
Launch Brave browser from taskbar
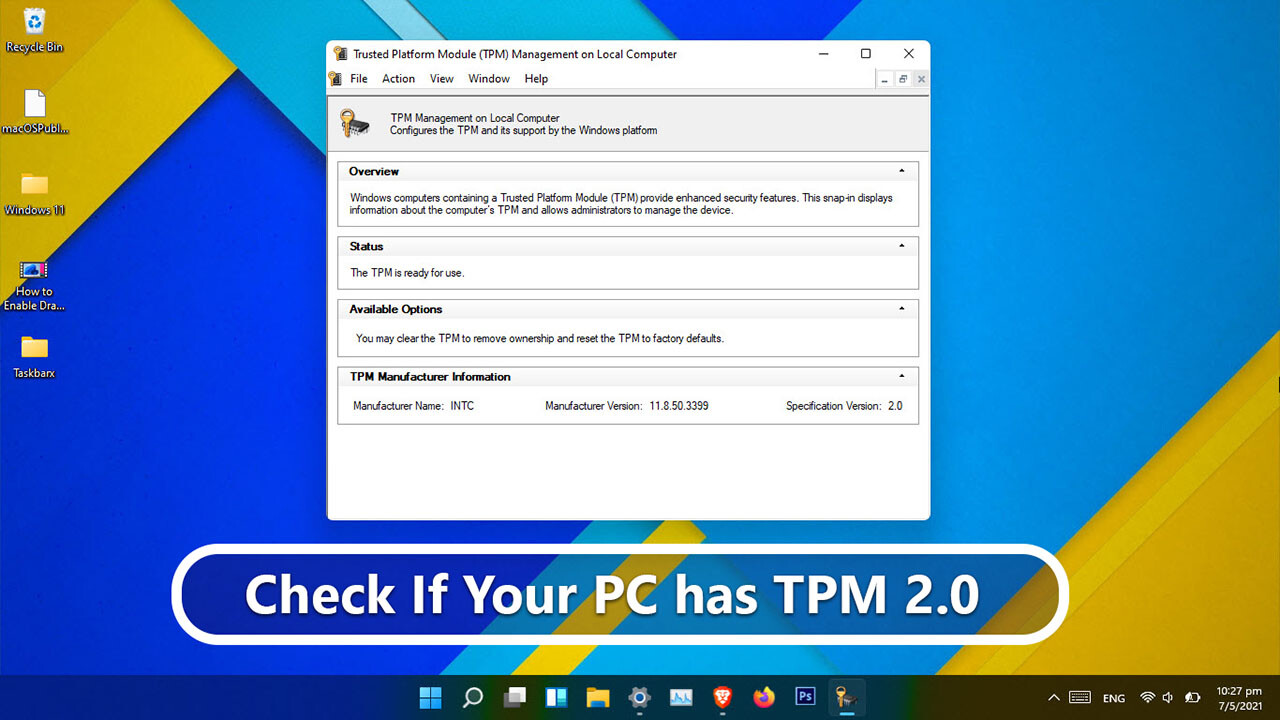click(x=723, y=697)
